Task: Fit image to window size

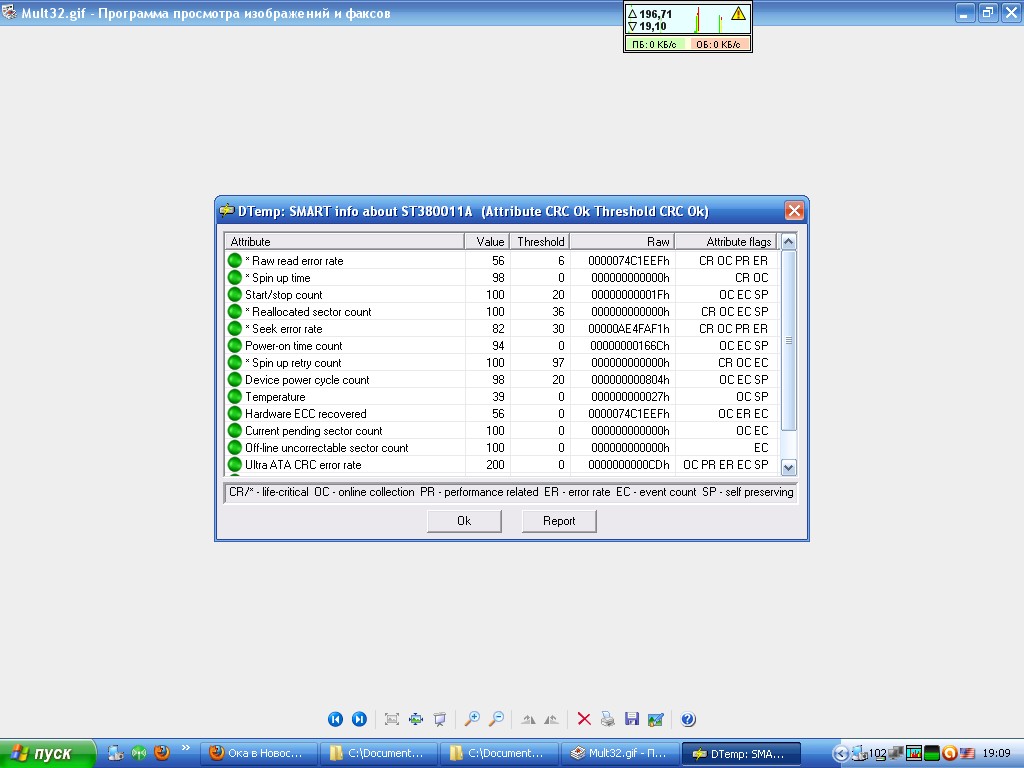Action: point(392,719)
